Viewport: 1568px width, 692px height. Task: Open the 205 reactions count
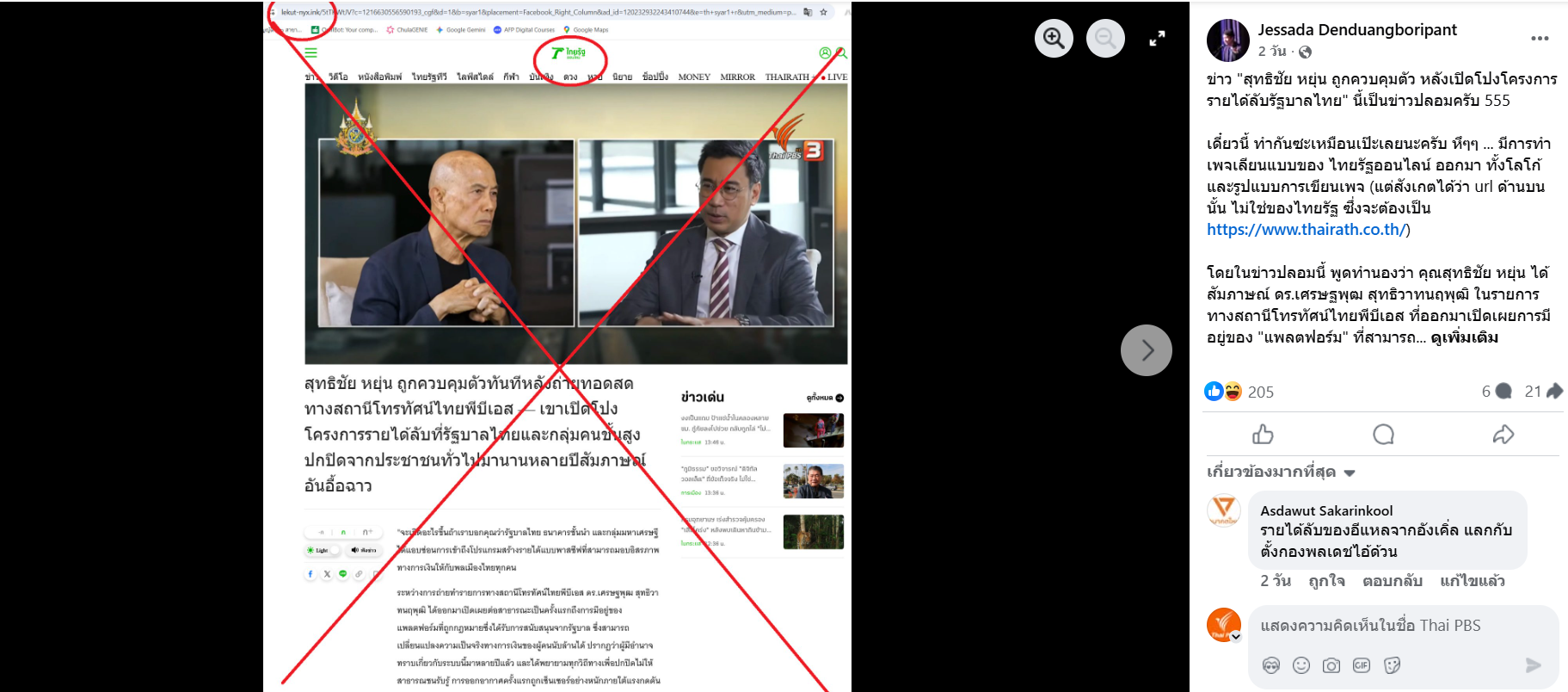pyautogui.click(x=1261, y=392)
